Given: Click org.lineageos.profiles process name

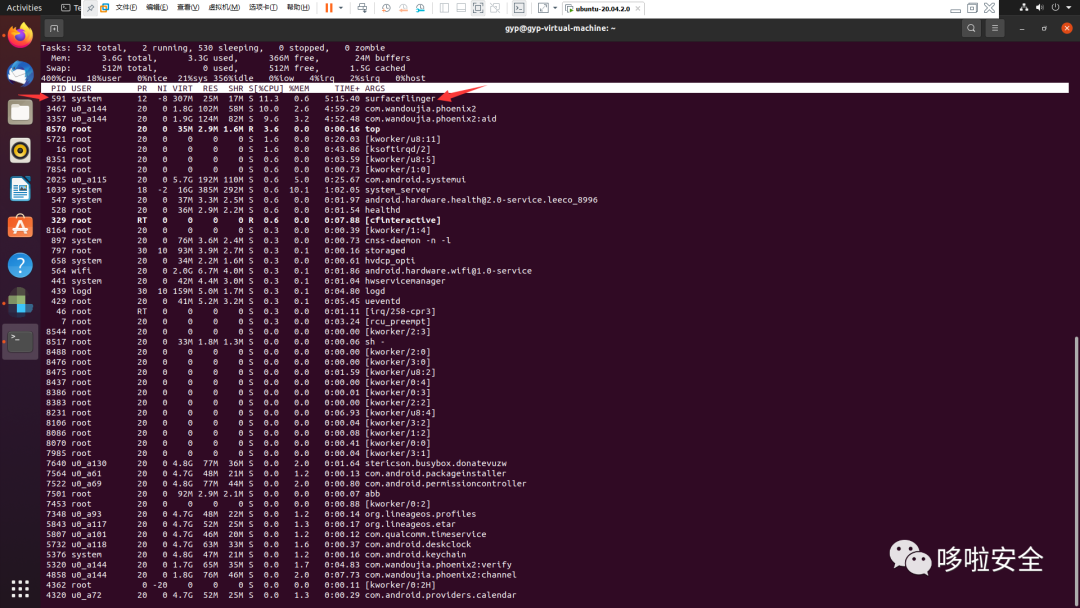Looking at the screenshot, I should [x=420, y=514].
